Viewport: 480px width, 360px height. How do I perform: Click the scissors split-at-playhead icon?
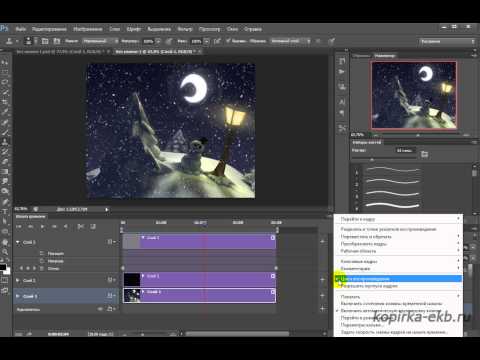(x=81, y=227)
